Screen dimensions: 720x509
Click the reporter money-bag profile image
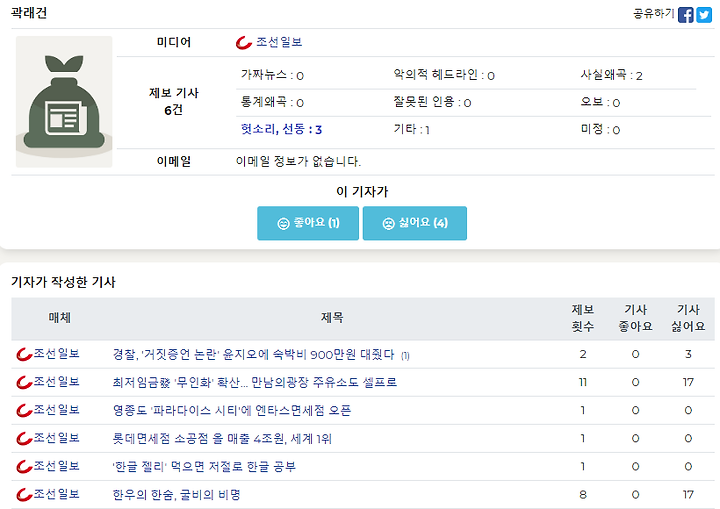pyautogui.click(x=64, y=102)
